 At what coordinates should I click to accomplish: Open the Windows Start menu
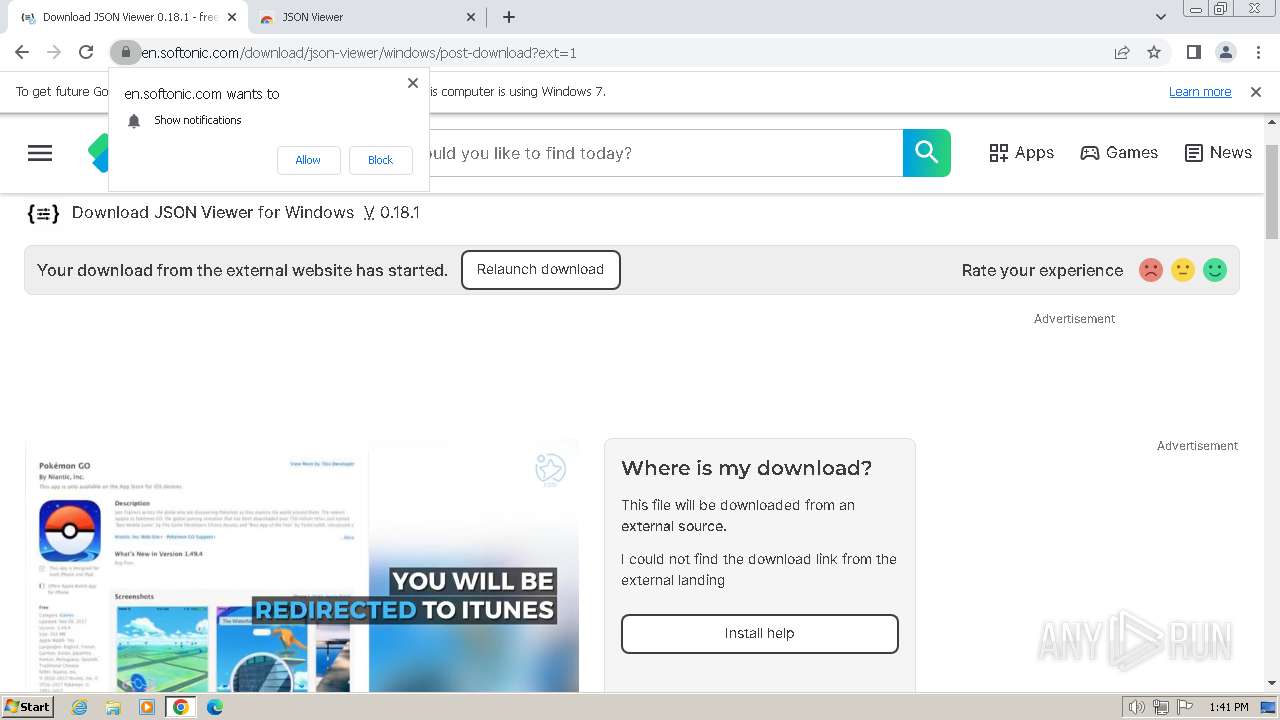pos(27,707)
